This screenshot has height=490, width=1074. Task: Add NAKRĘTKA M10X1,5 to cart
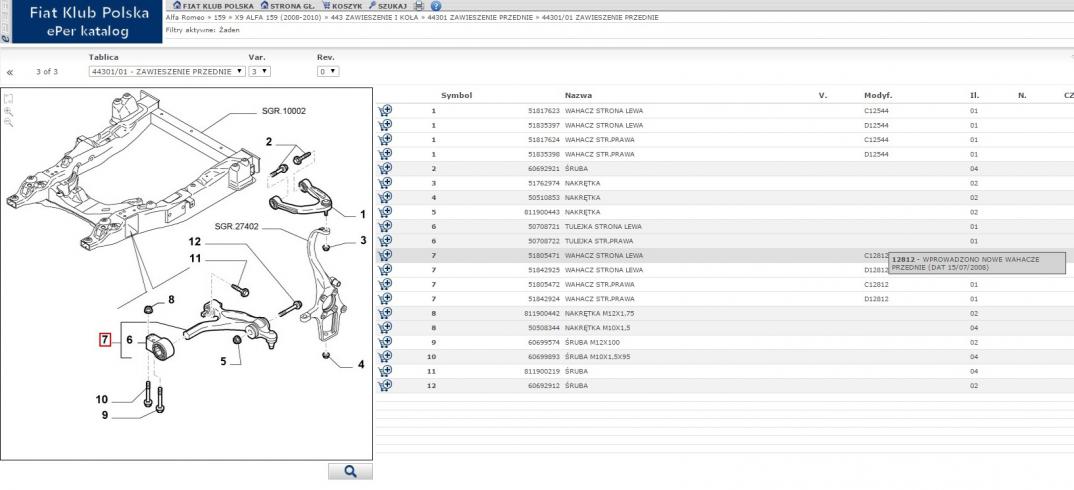click(x=385, y=328)
